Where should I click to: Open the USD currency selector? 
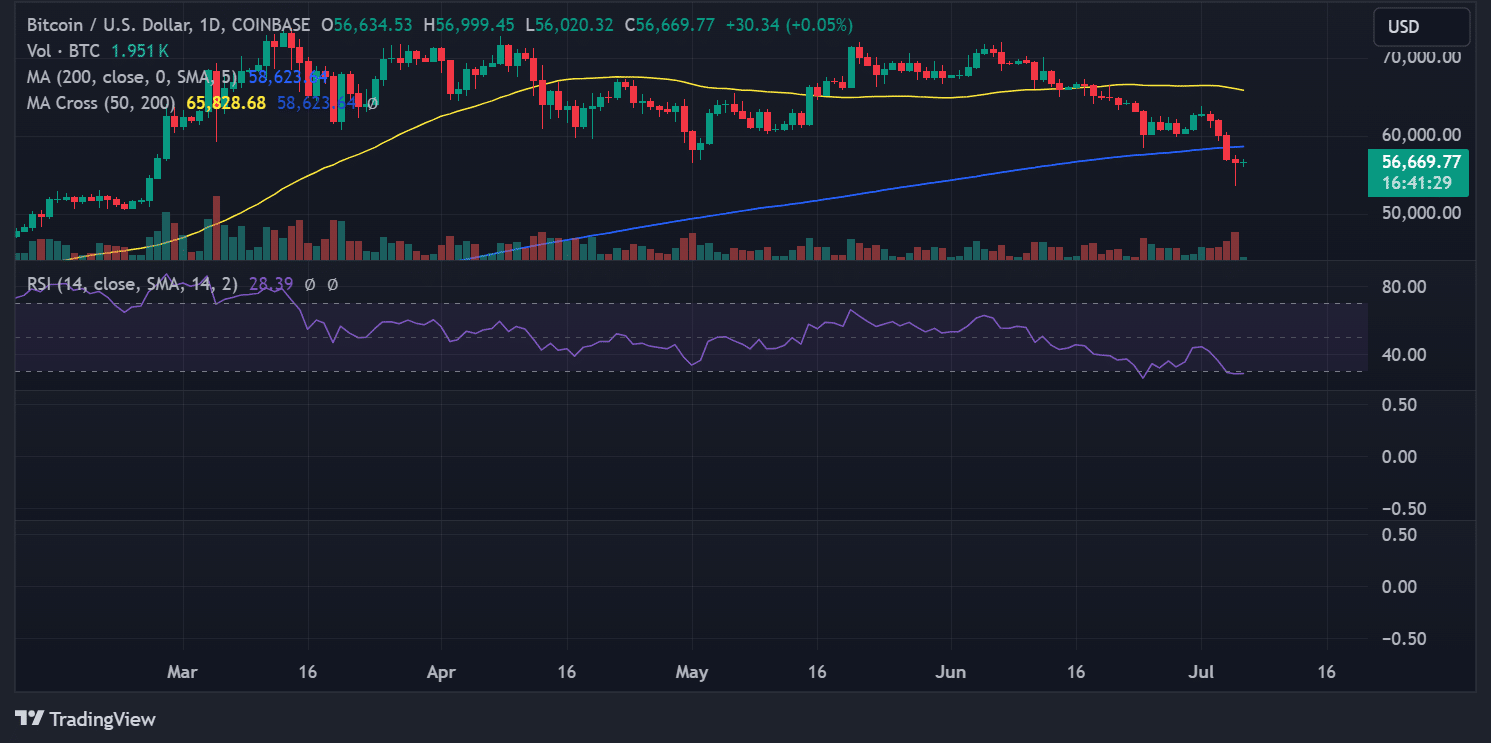tap(1421, 27)
